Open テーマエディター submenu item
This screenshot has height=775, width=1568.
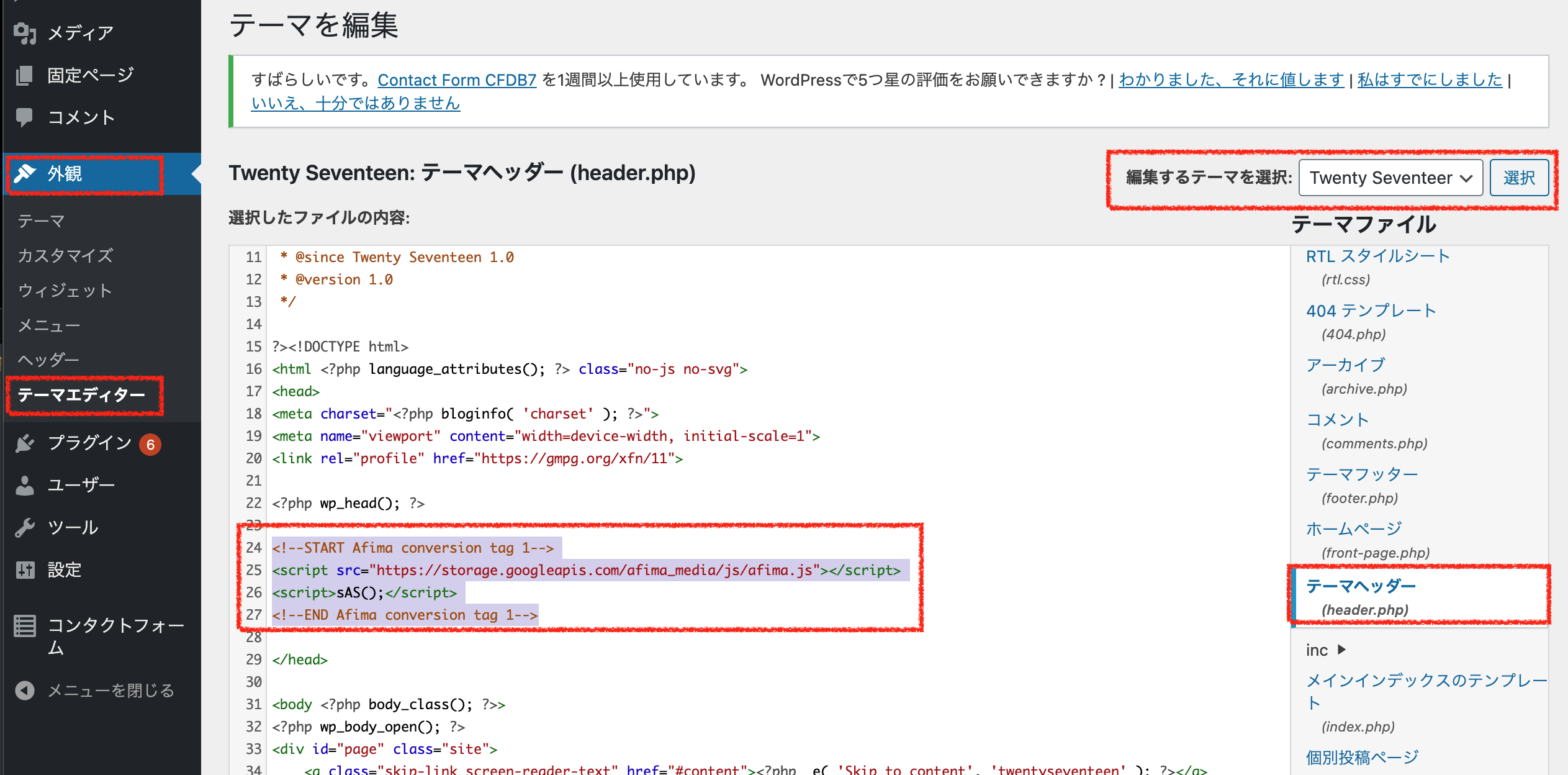[x=81, y=395]
